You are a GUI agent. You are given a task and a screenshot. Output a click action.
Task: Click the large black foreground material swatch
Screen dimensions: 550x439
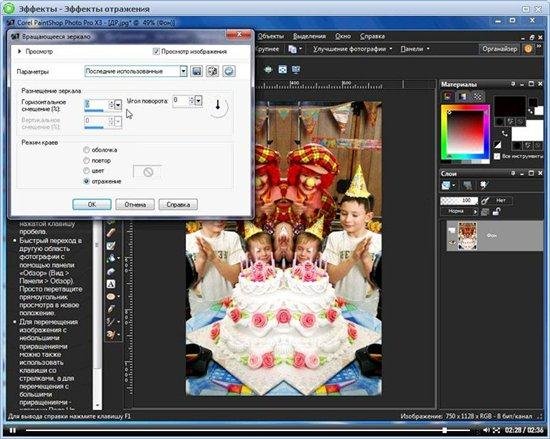(510, 107)
